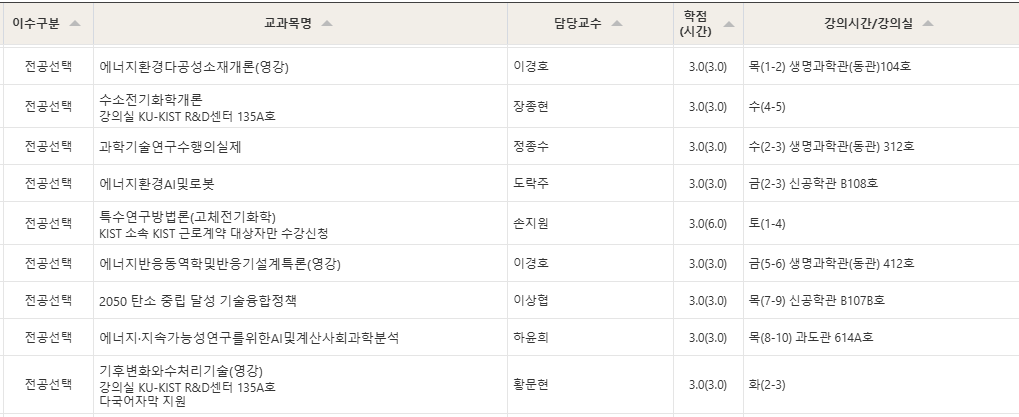
Task: Select 2050 탄소 중립 달성 기술융합정책
Action: 198,301
